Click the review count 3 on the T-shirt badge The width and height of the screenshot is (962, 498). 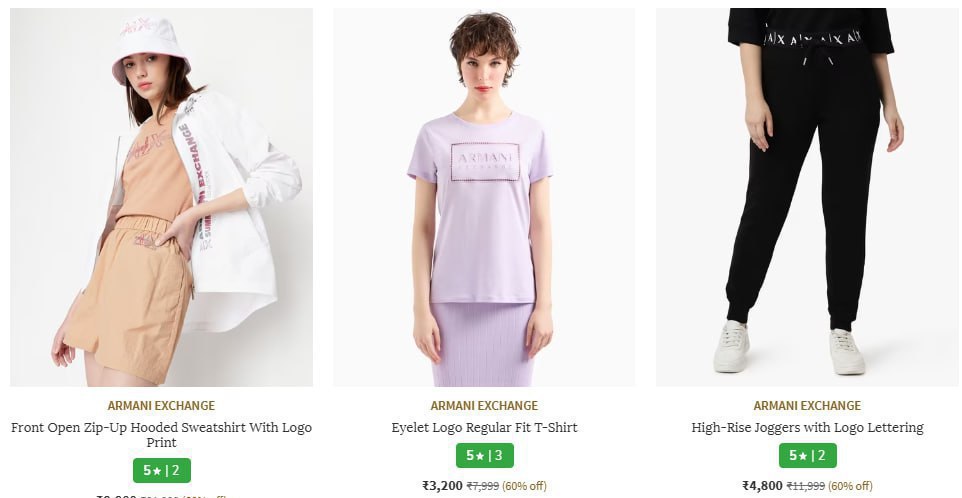tap(499, 456)
